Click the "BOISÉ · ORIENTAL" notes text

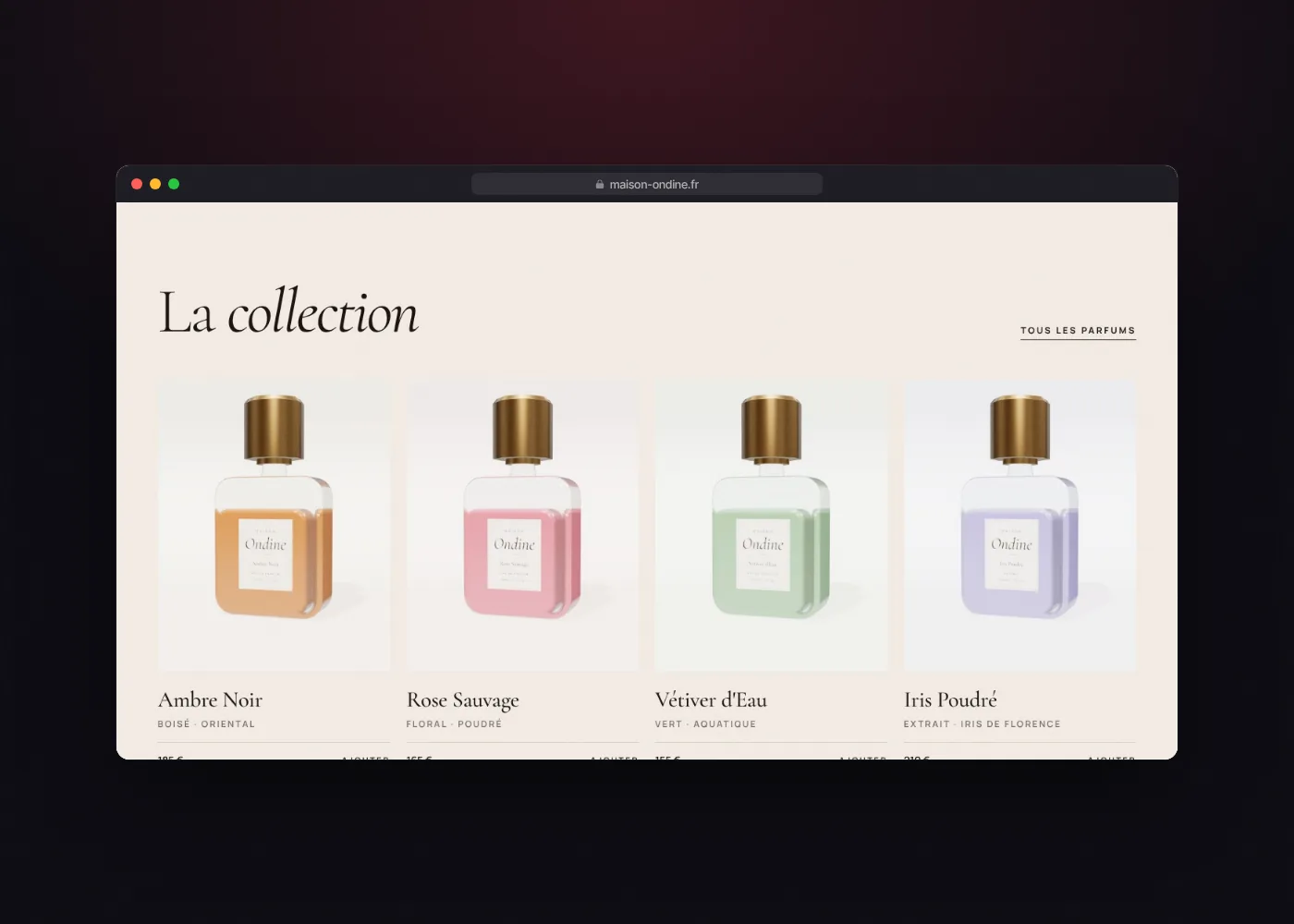(206, 724)
